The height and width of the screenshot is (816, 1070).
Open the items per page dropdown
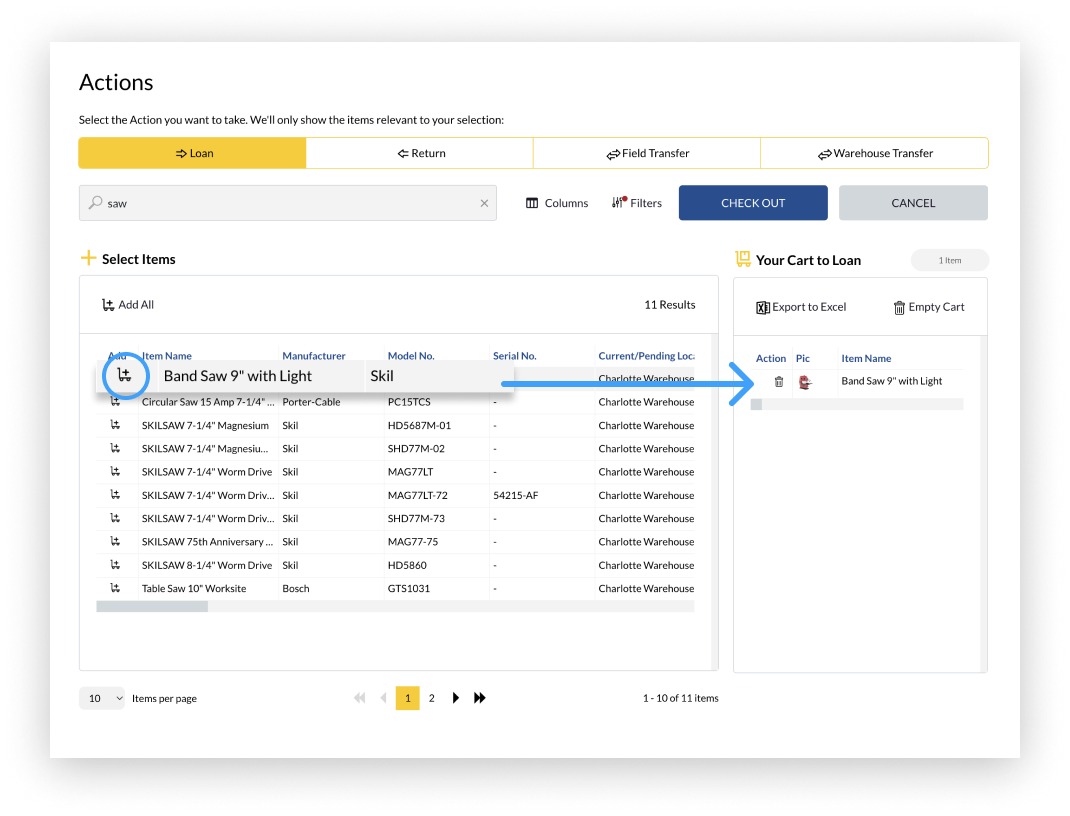(102, 698)
